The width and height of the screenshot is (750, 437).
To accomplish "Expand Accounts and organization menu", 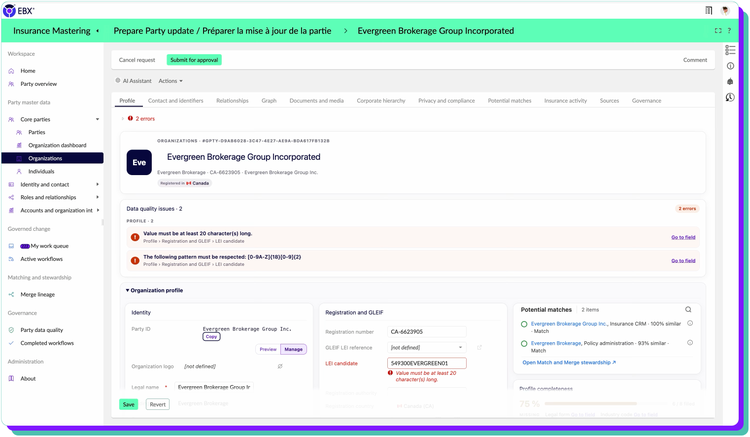I will click(98, 210).
